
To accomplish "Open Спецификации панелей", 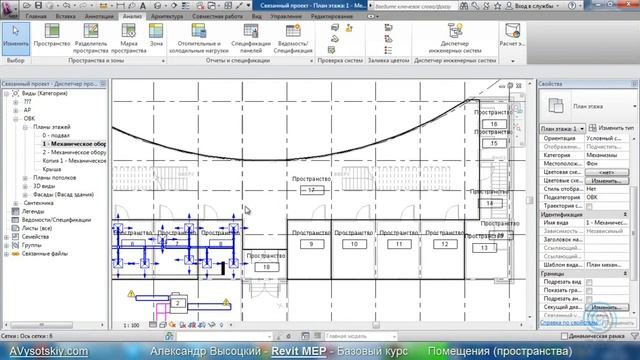I will tap(251, 39).
